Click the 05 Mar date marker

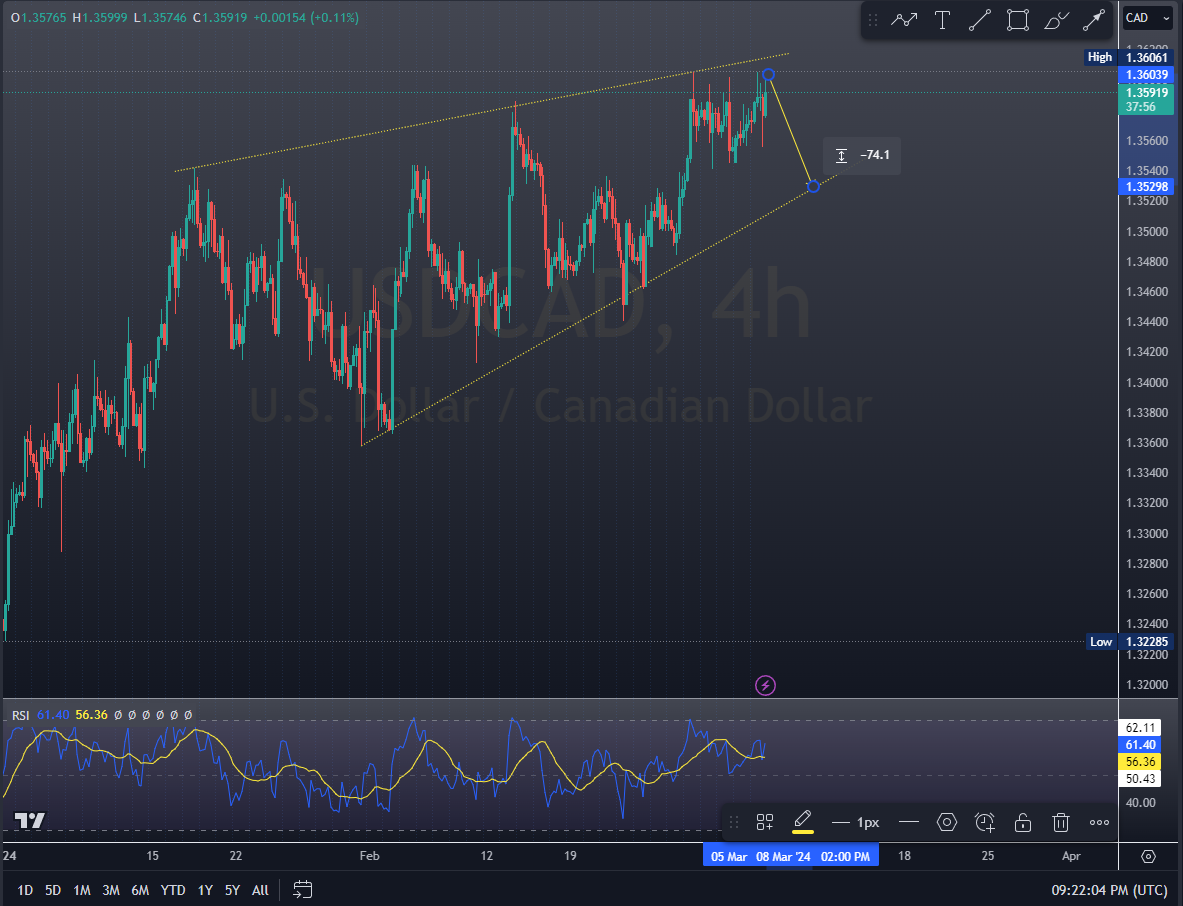(x=729, y=856)
